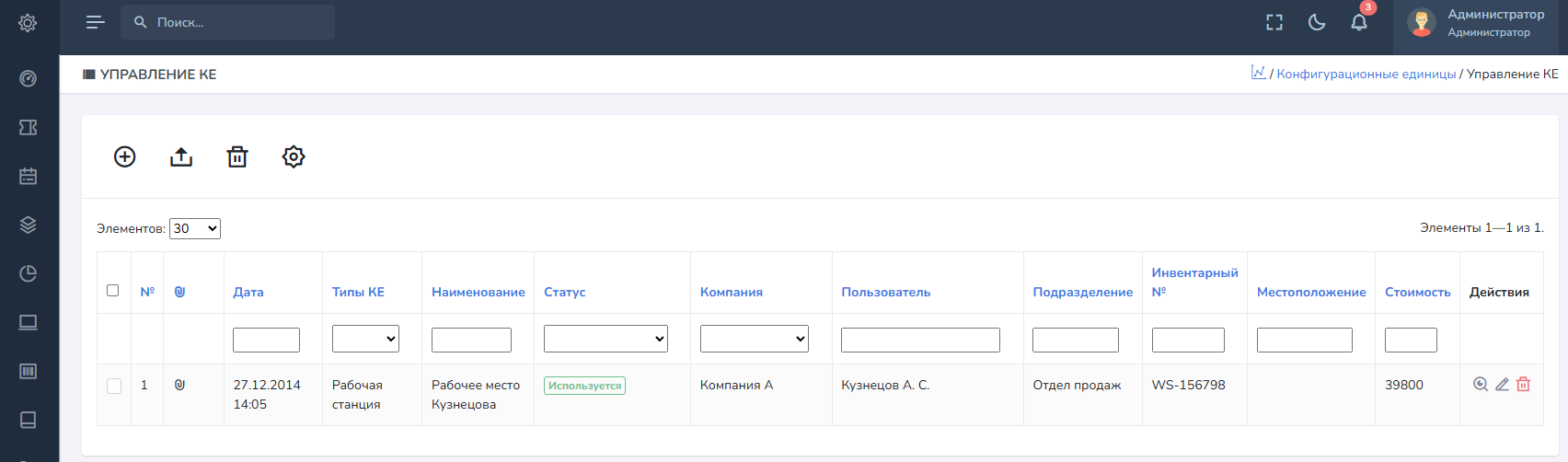Edit the row using pencil icon
The height and width of the screenshot is (462, 1568).
pyautogui.click(x=1502, y=385)
